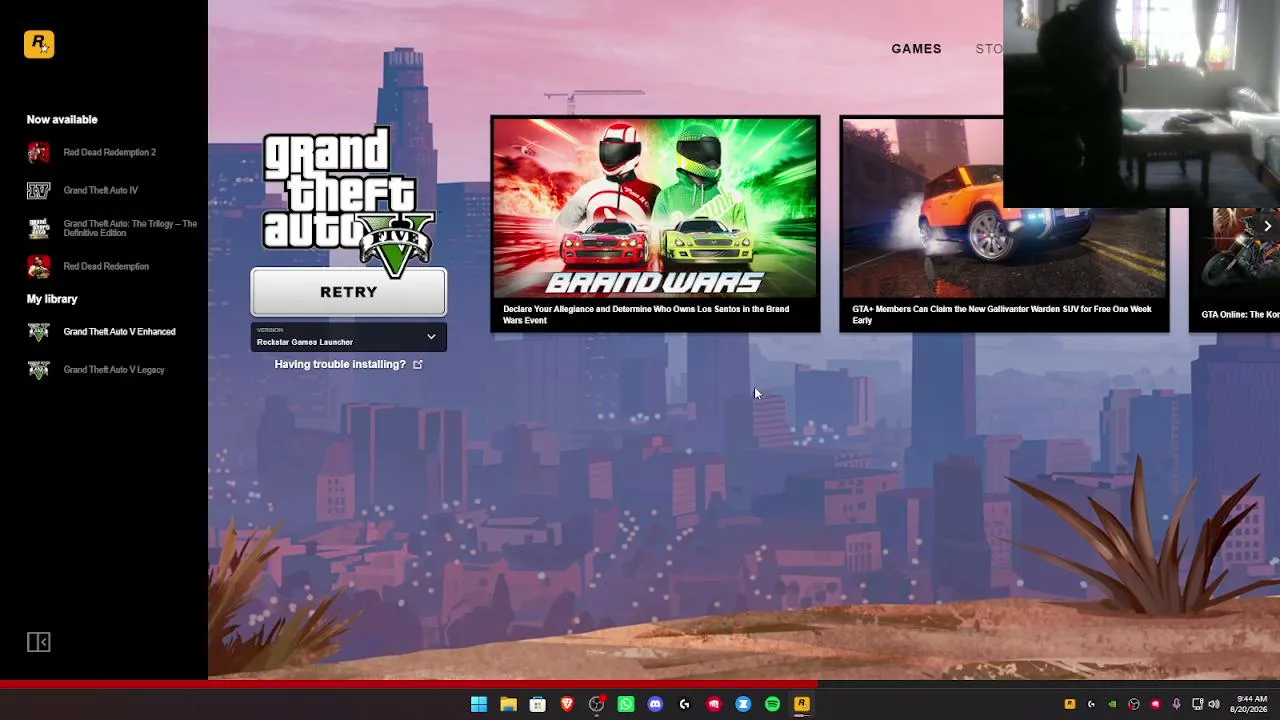Click the Rockstar icon in the system tray
The height and width of the screenshot is (720, 1280).
click(1070, 704)
